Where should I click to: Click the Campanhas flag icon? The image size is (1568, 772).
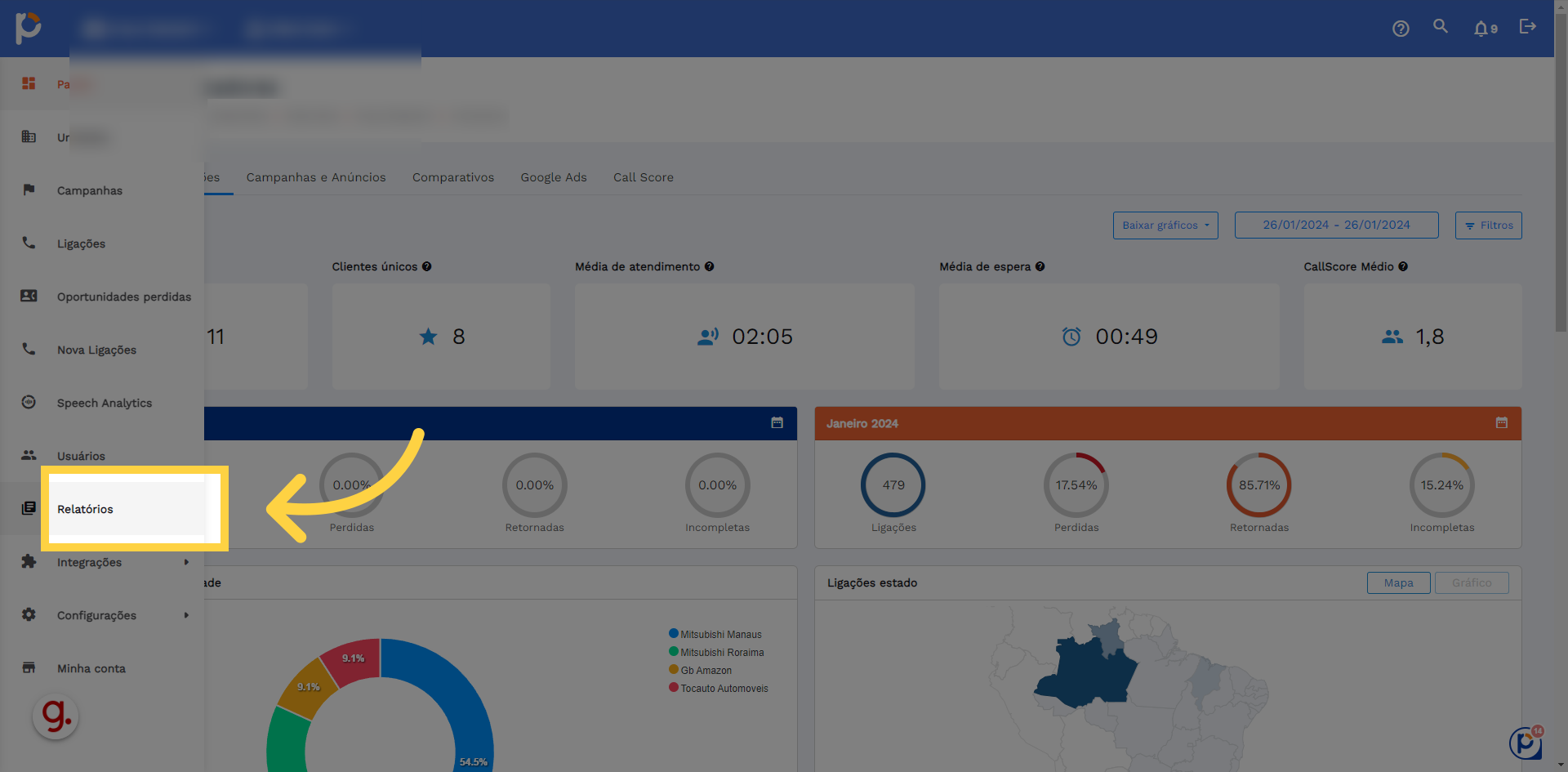click(x=29, y=190)
